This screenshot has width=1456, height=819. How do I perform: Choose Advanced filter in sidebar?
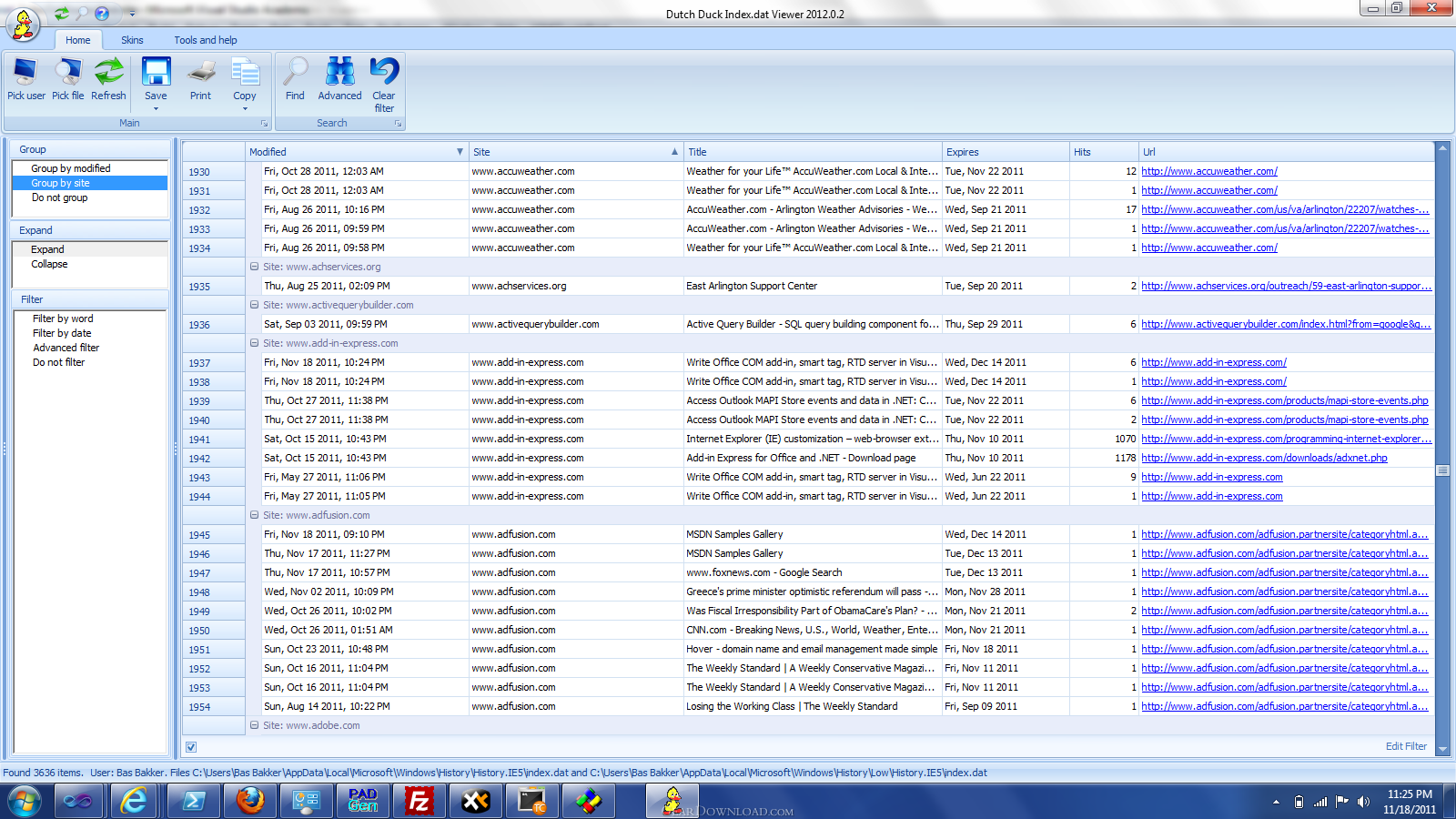66,348
